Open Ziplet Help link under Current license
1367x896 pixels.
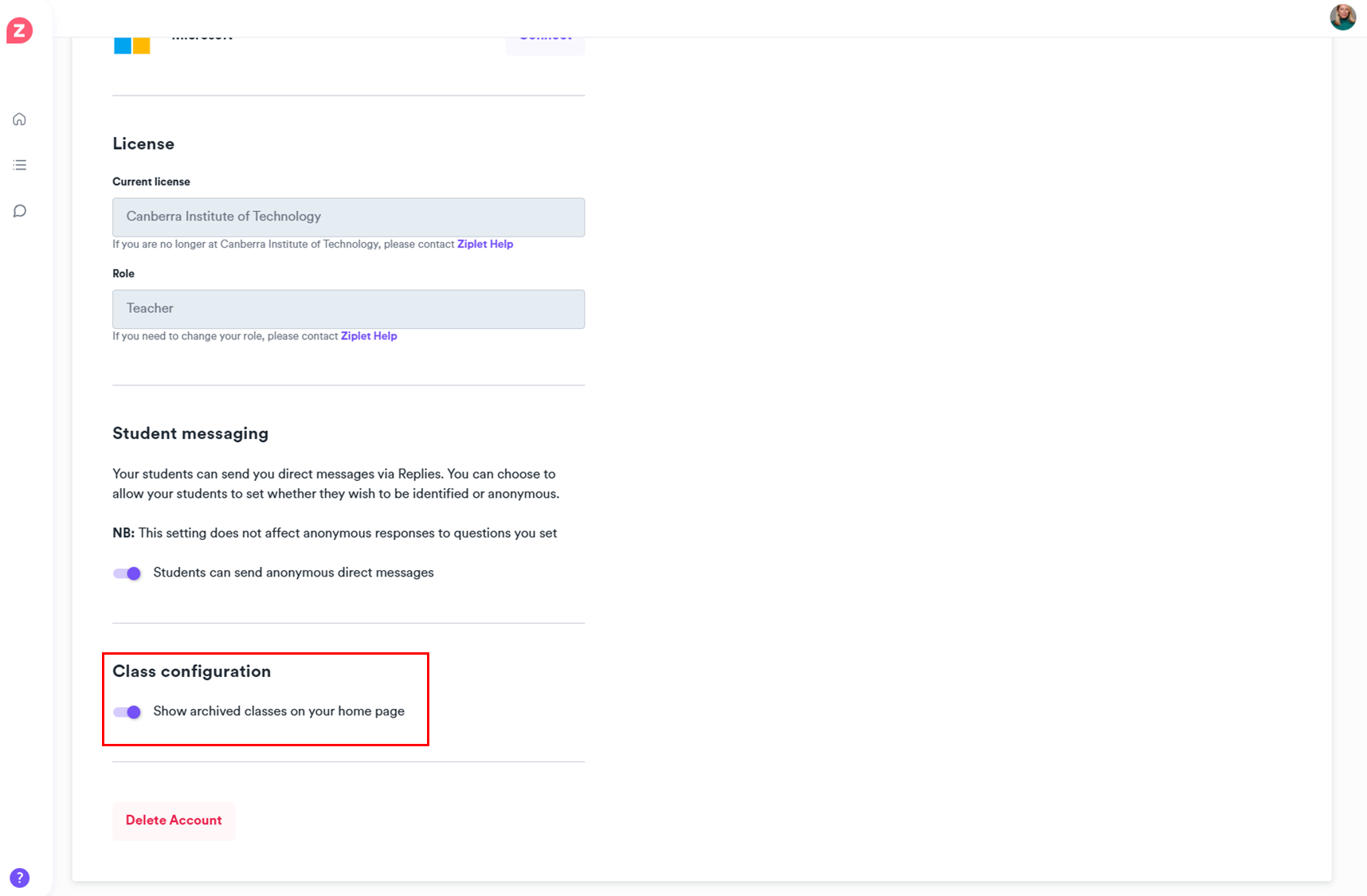[484, 245]
